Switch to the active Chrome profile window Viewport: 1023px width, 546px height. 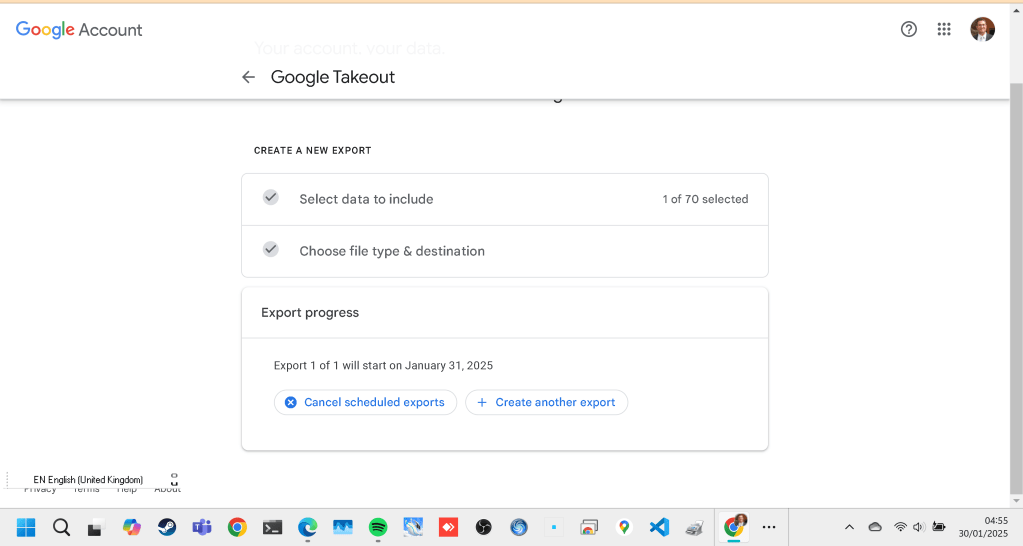tap(735, 526)
